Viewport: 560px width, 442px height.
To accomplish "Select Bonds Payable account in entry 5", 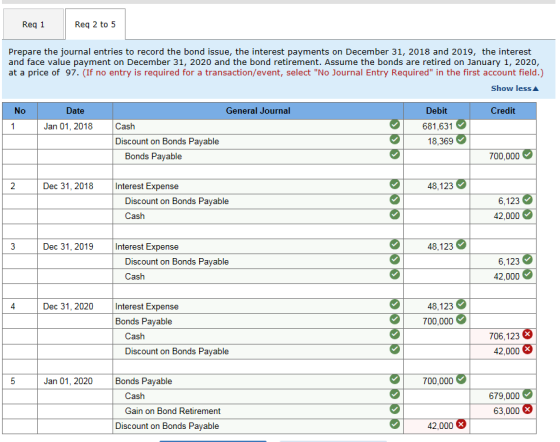I will click(x=258, y=381).
